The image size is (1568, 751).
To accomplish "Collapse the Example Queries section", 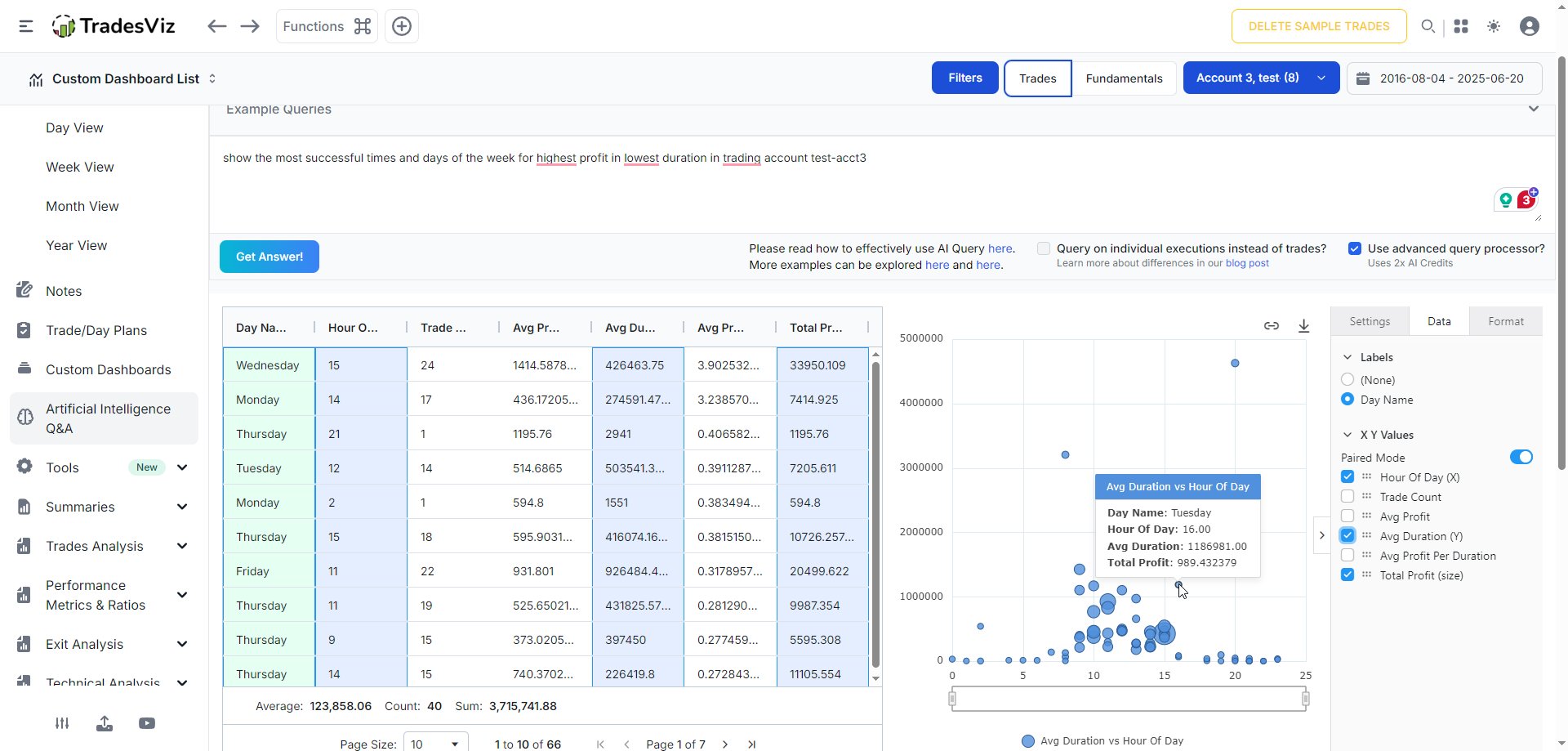I will click(x=1534, y=109).
